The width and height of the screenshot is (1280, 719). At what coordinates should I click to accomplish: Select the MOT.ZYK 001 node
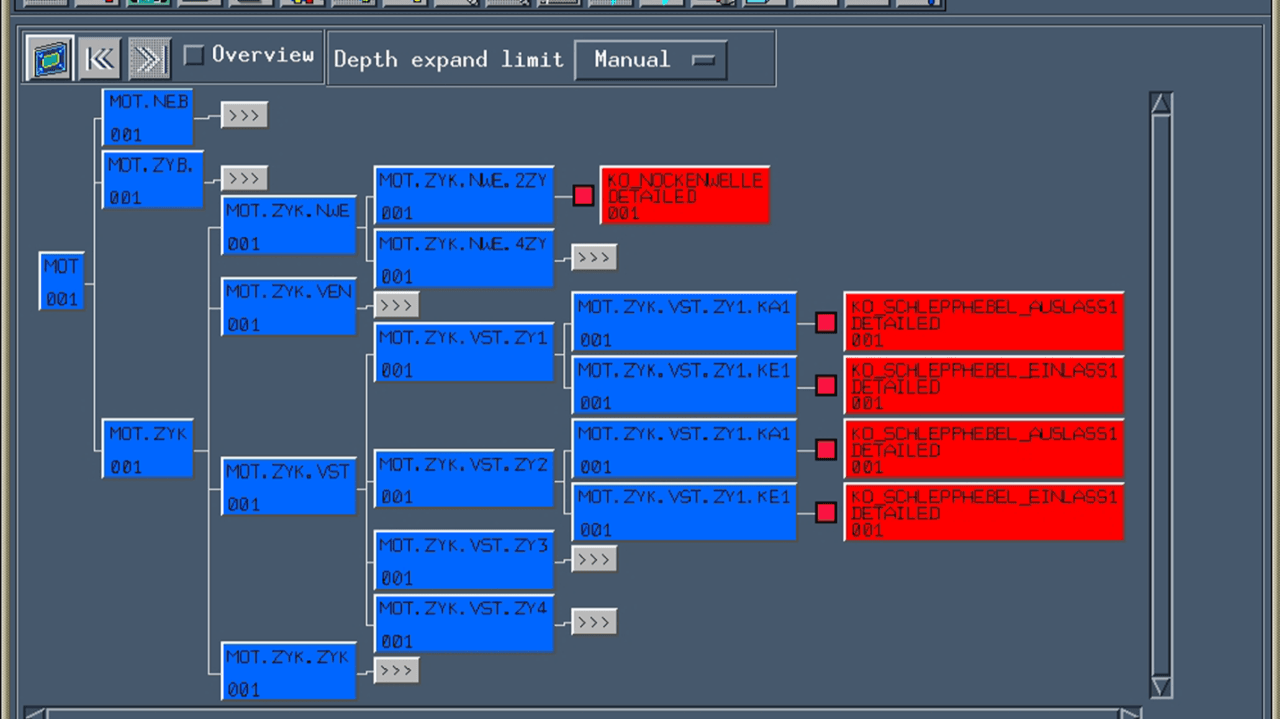click(148, 449)
